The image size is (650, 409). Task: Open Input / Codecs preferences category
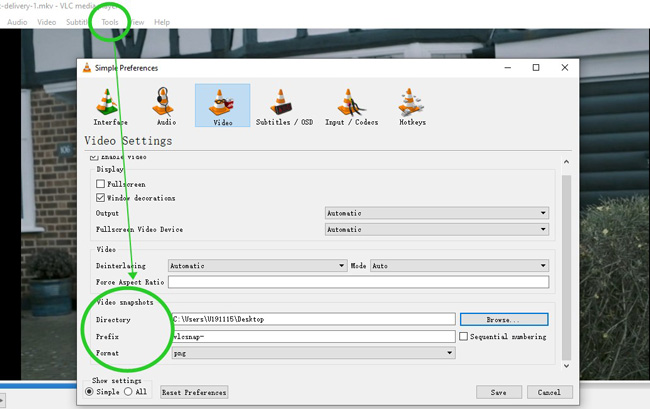tap(352, 106)
